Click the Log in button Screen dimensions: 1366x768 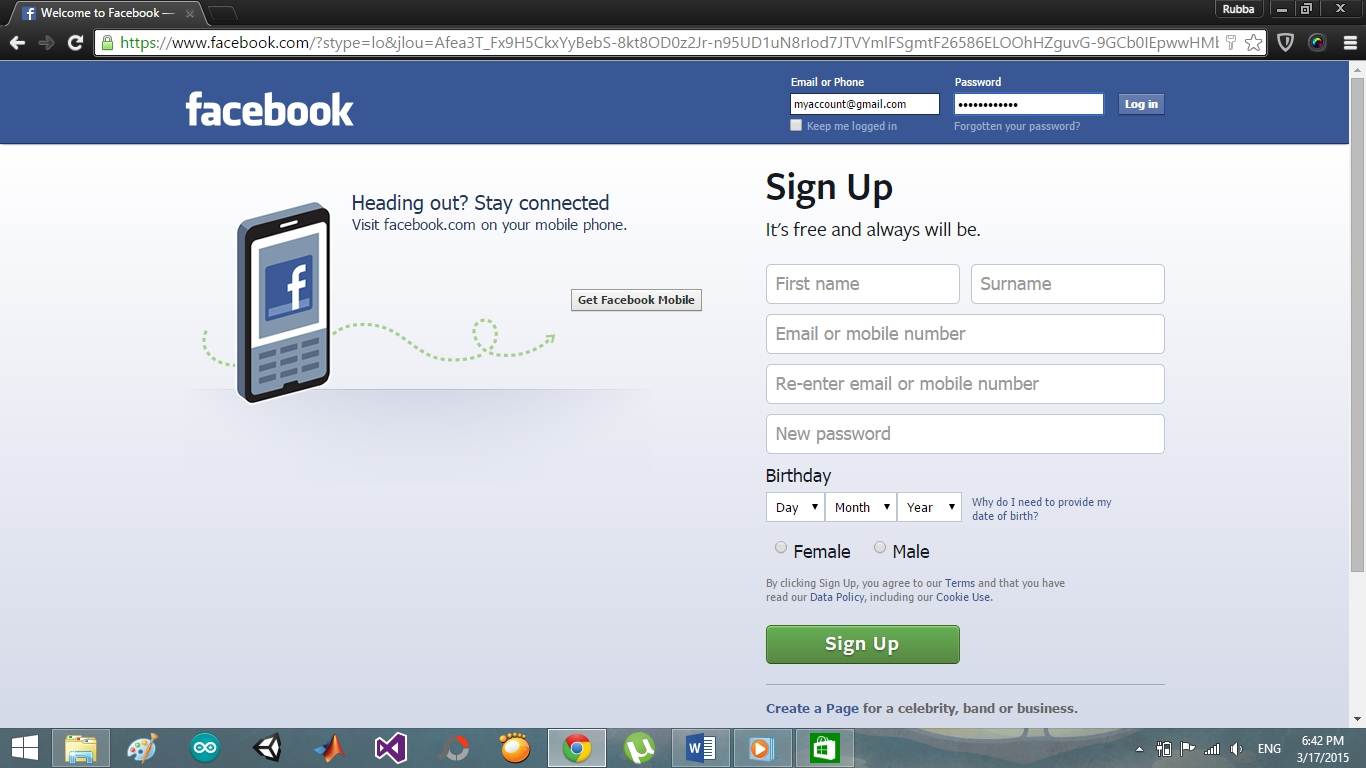pyautogui.click(x=1141, y=104)
